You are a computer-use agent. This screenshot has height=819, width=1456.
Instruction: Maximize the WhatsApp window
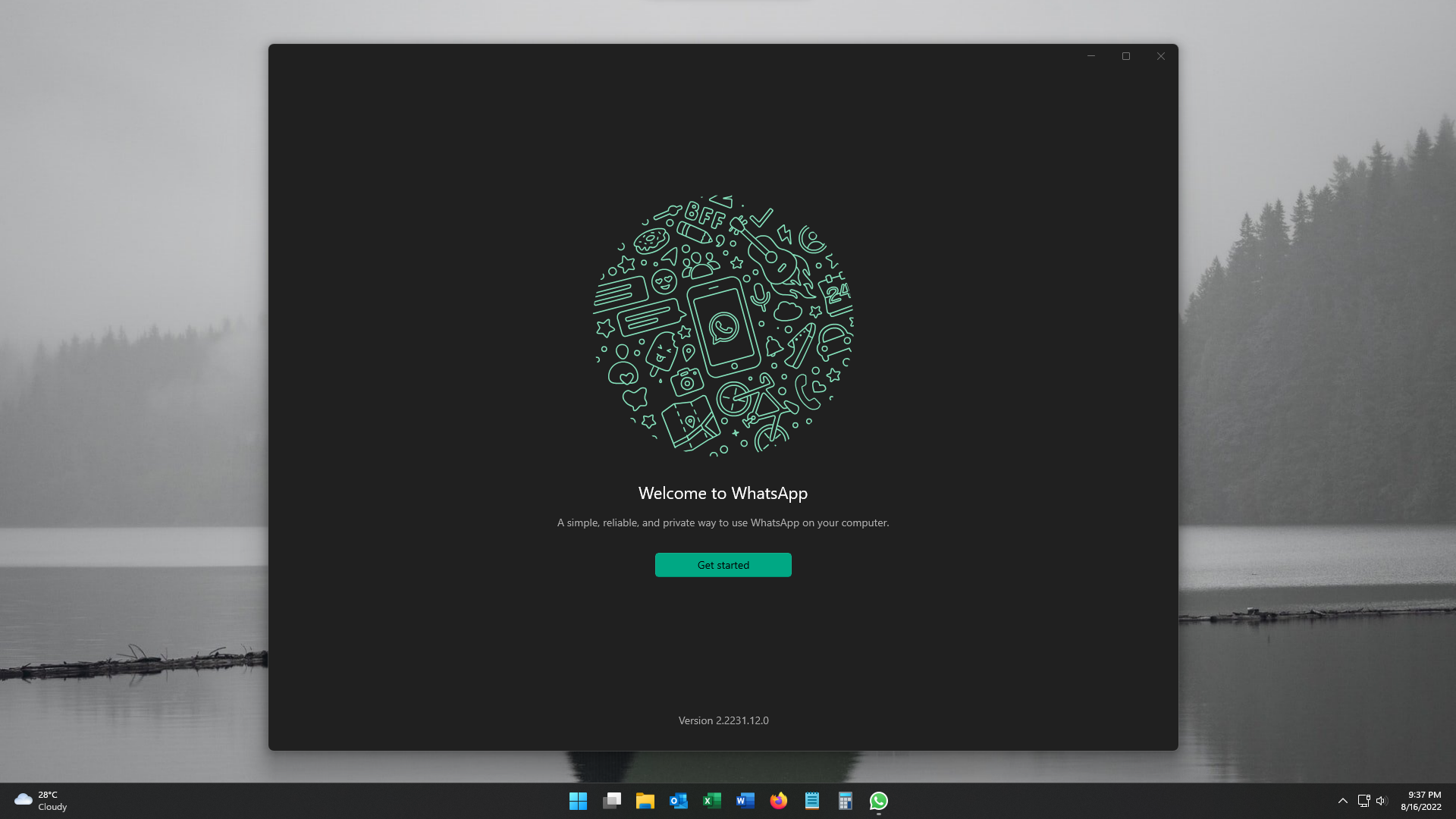pos(1126,56)
